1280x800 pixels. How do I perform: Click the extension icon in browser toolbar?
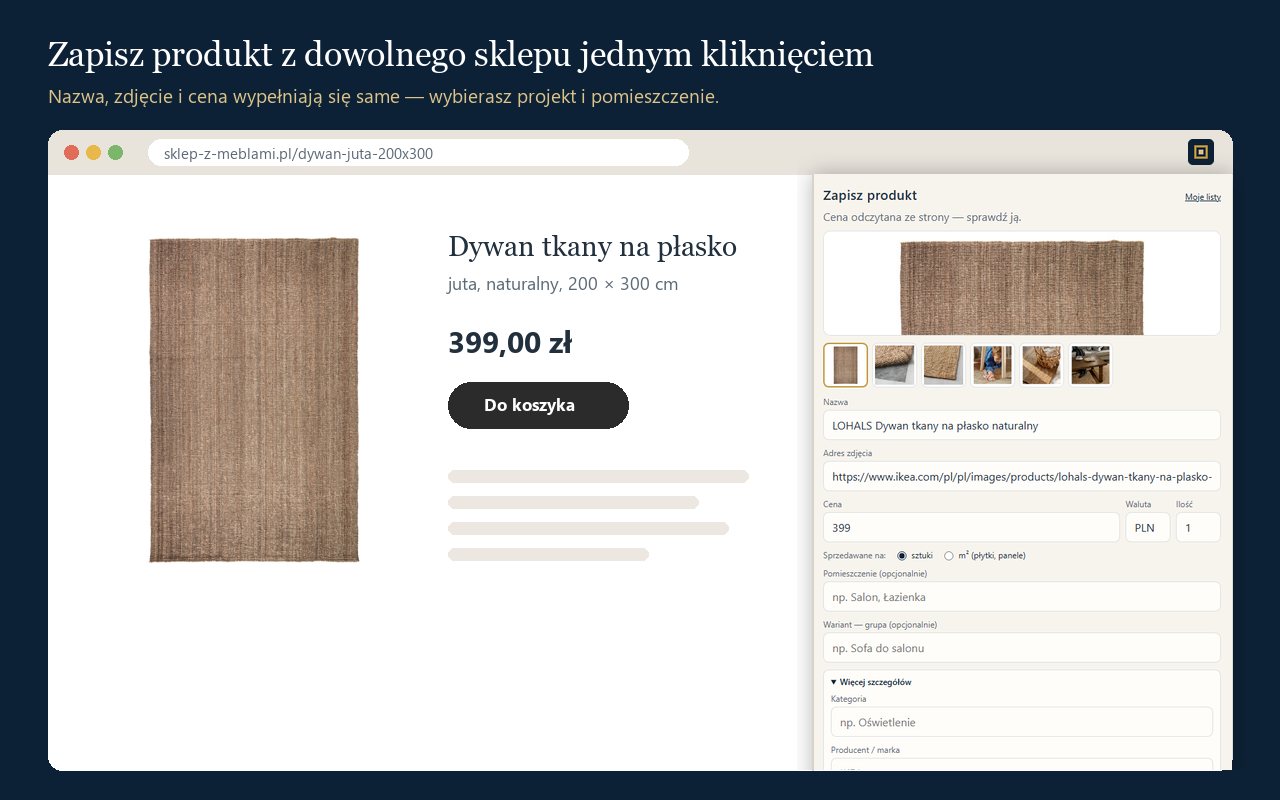pos(1201,152)
